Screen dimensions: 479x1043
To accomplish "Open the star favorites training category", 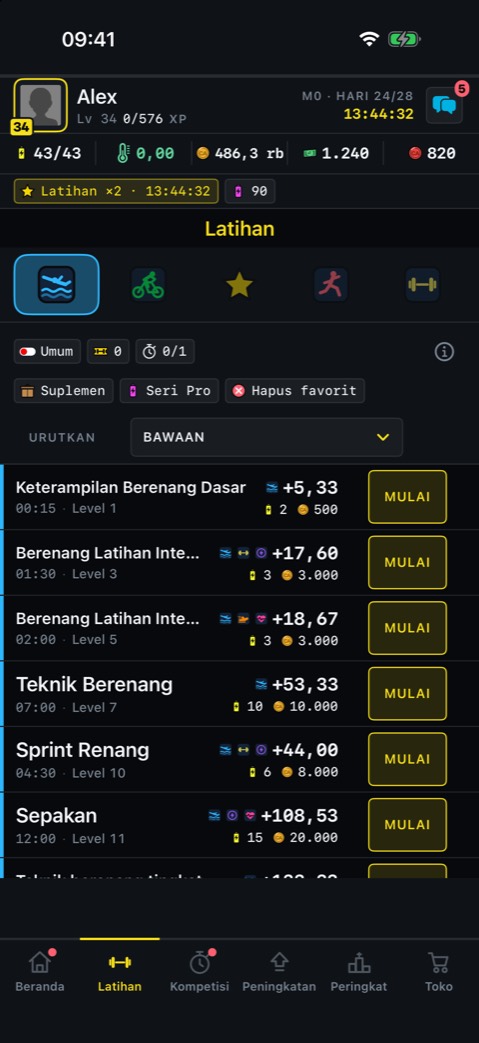I will (x=240, y=285).
